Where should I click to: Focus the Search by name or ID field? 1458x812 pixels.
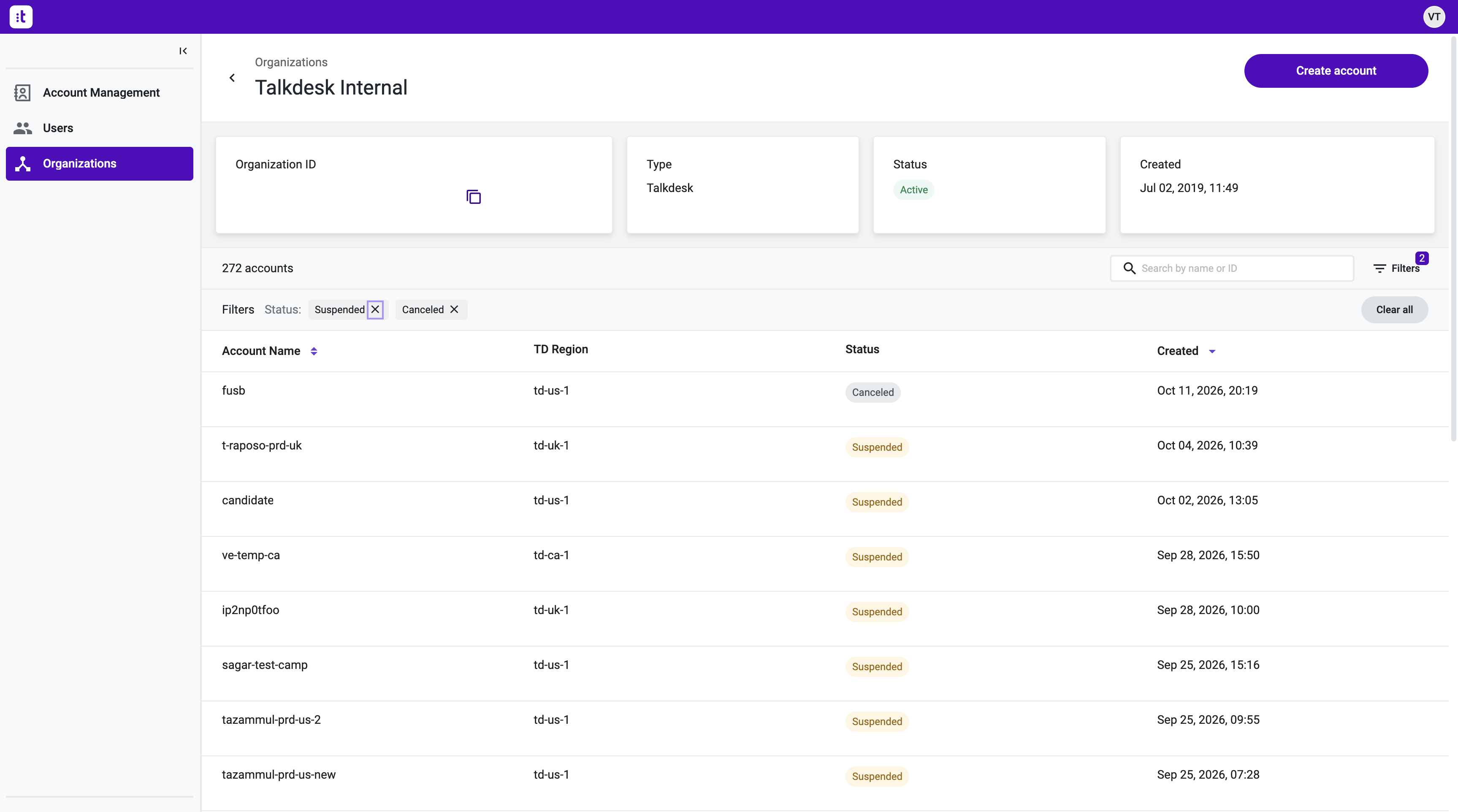[x=1232, y=268]
